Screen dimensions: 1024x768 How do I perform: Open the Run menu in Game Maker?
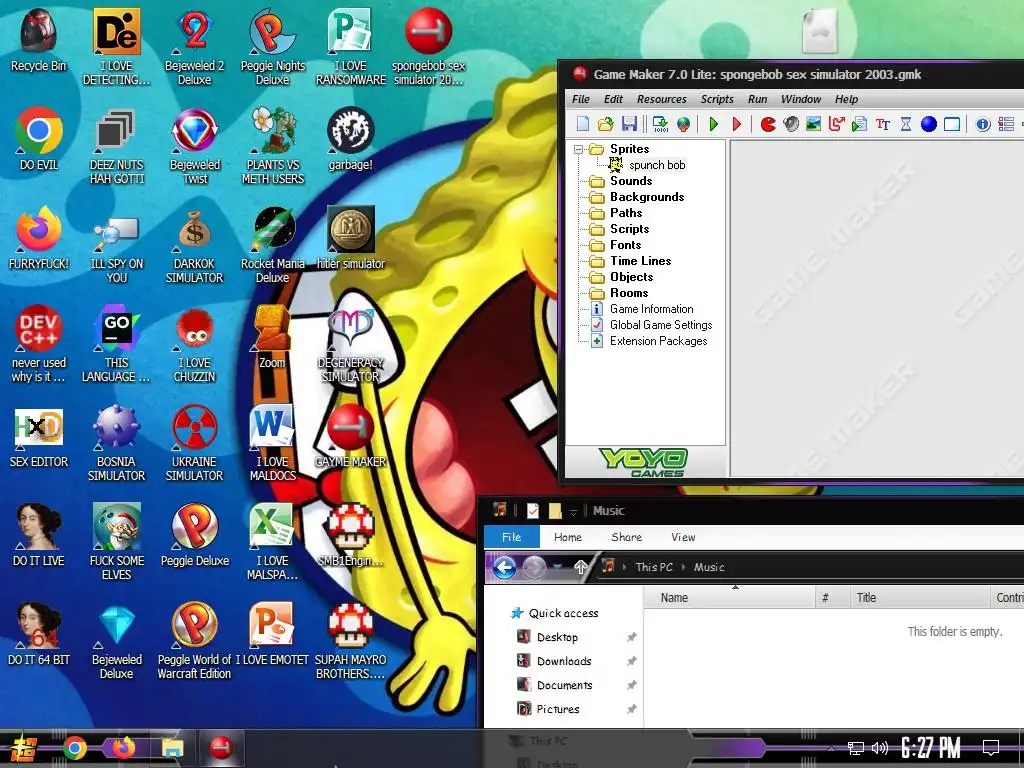[x=758, y=99]
